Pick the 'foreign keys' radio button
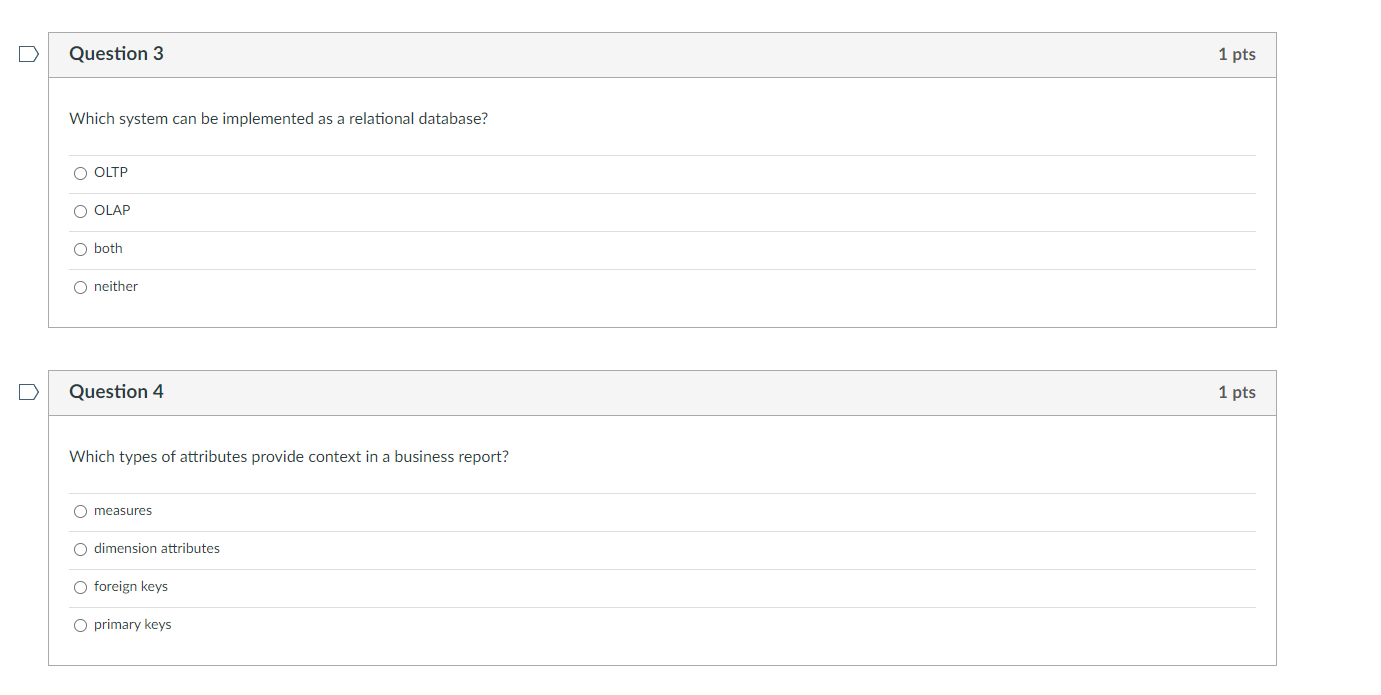 [81, 587]
